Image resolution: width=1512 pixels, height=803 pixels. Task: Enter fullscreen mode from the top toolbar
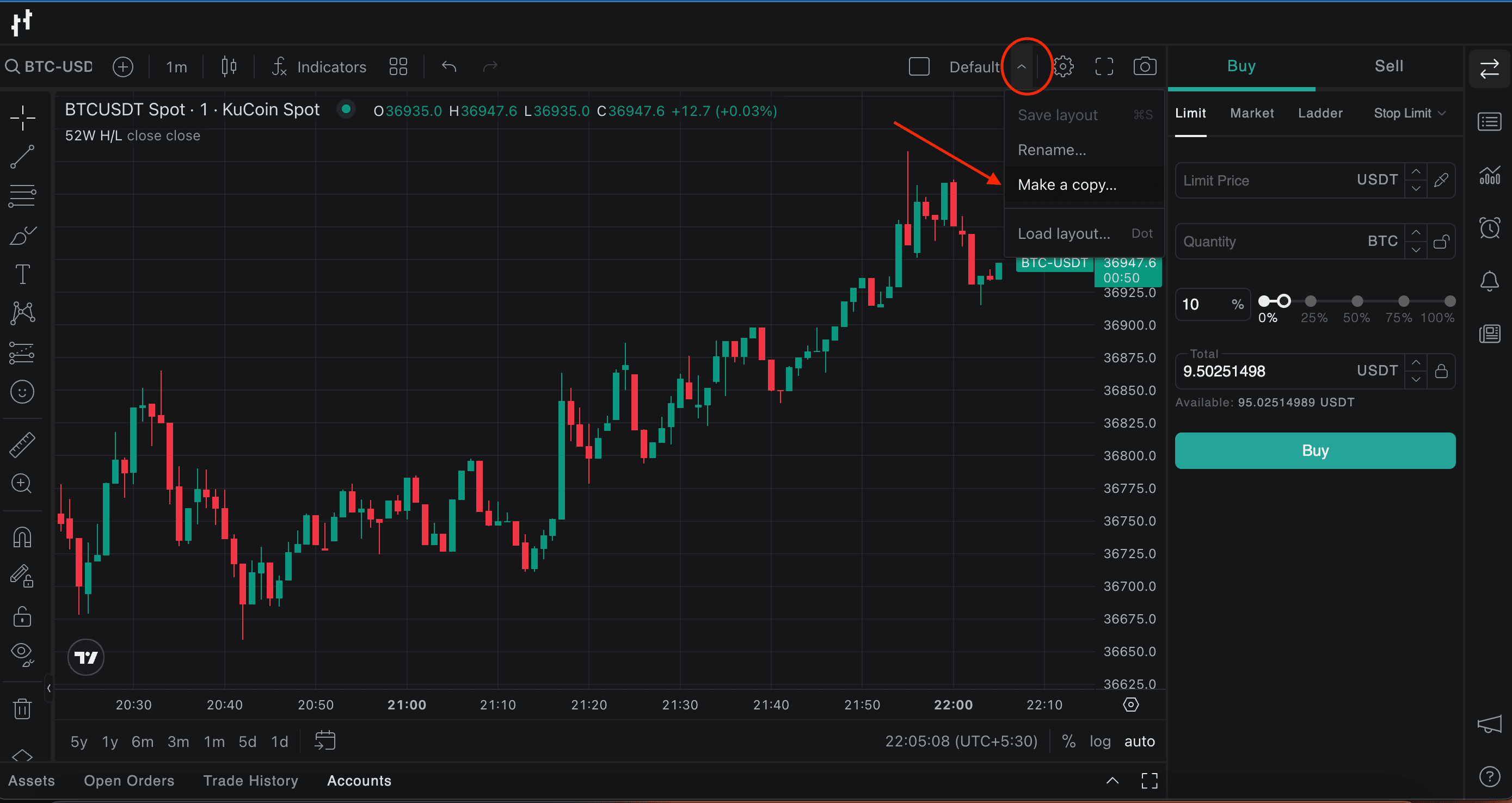(x=1104, y=67)
